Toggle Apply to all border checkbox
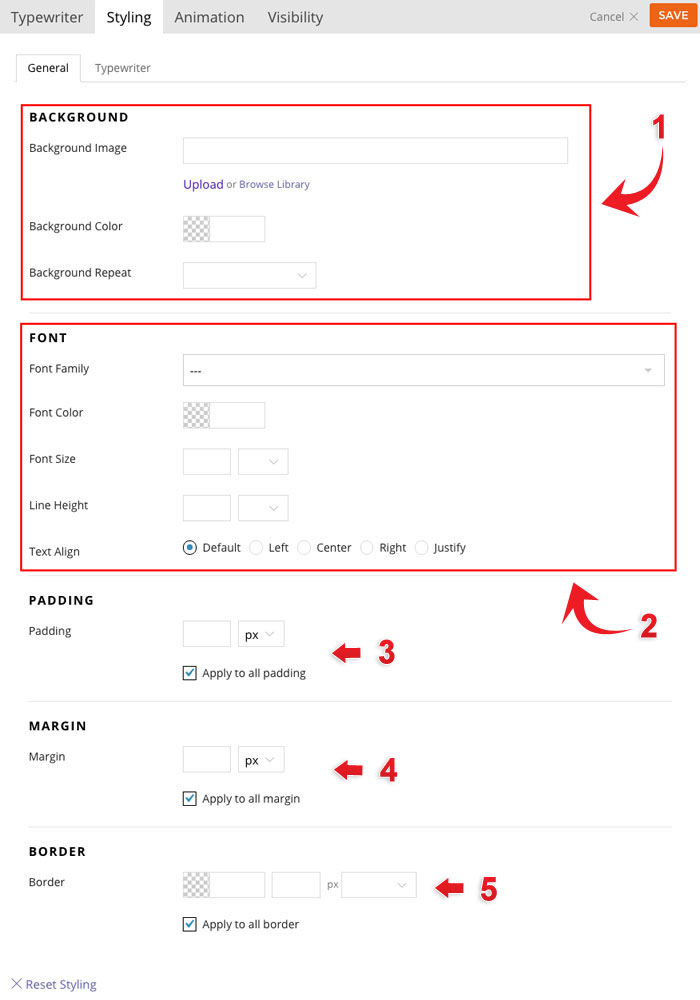Viewport: 700px width, 1000px height. (x=190, y=925)
